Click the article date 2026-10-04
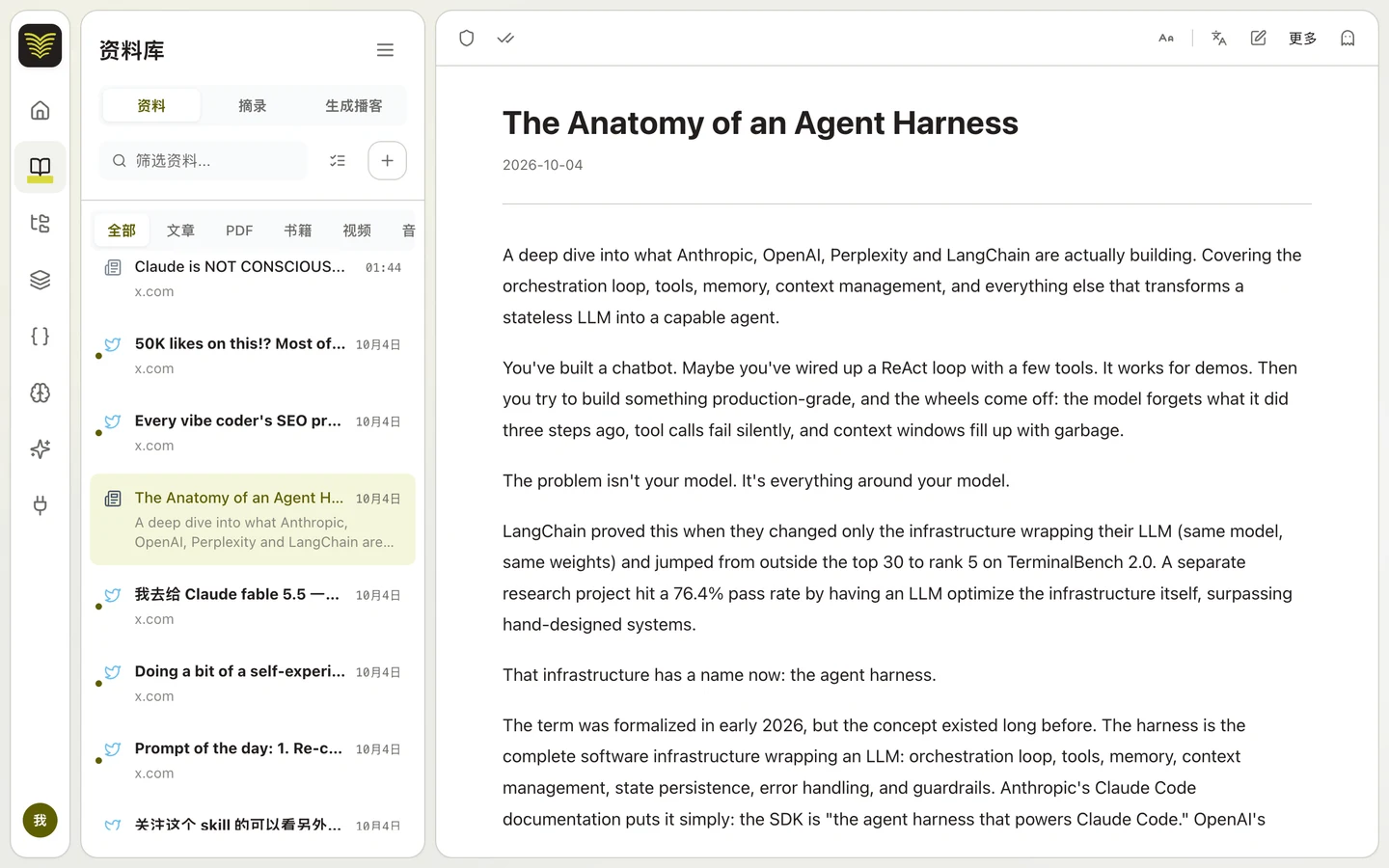This screenshot has height=868, width=1389. [542, 165]
